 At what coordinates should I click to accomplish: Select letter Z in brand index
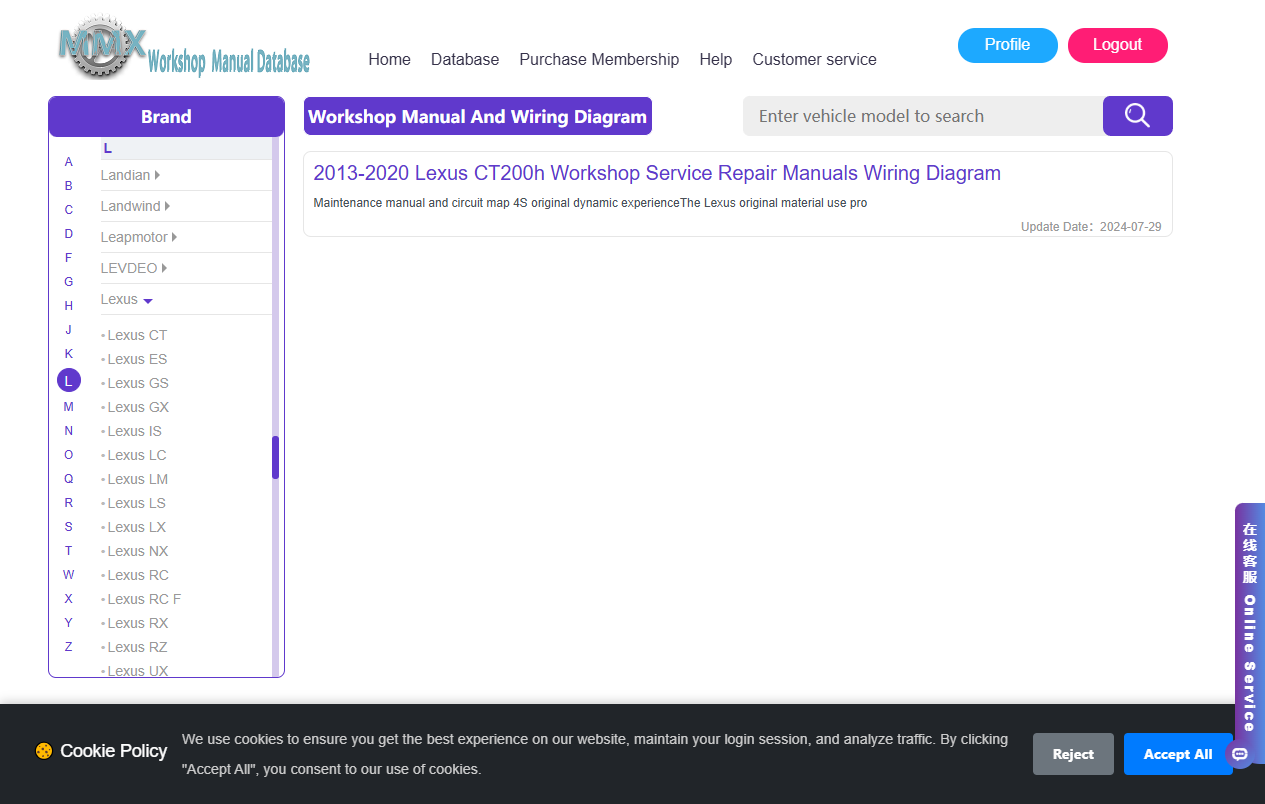69,647
